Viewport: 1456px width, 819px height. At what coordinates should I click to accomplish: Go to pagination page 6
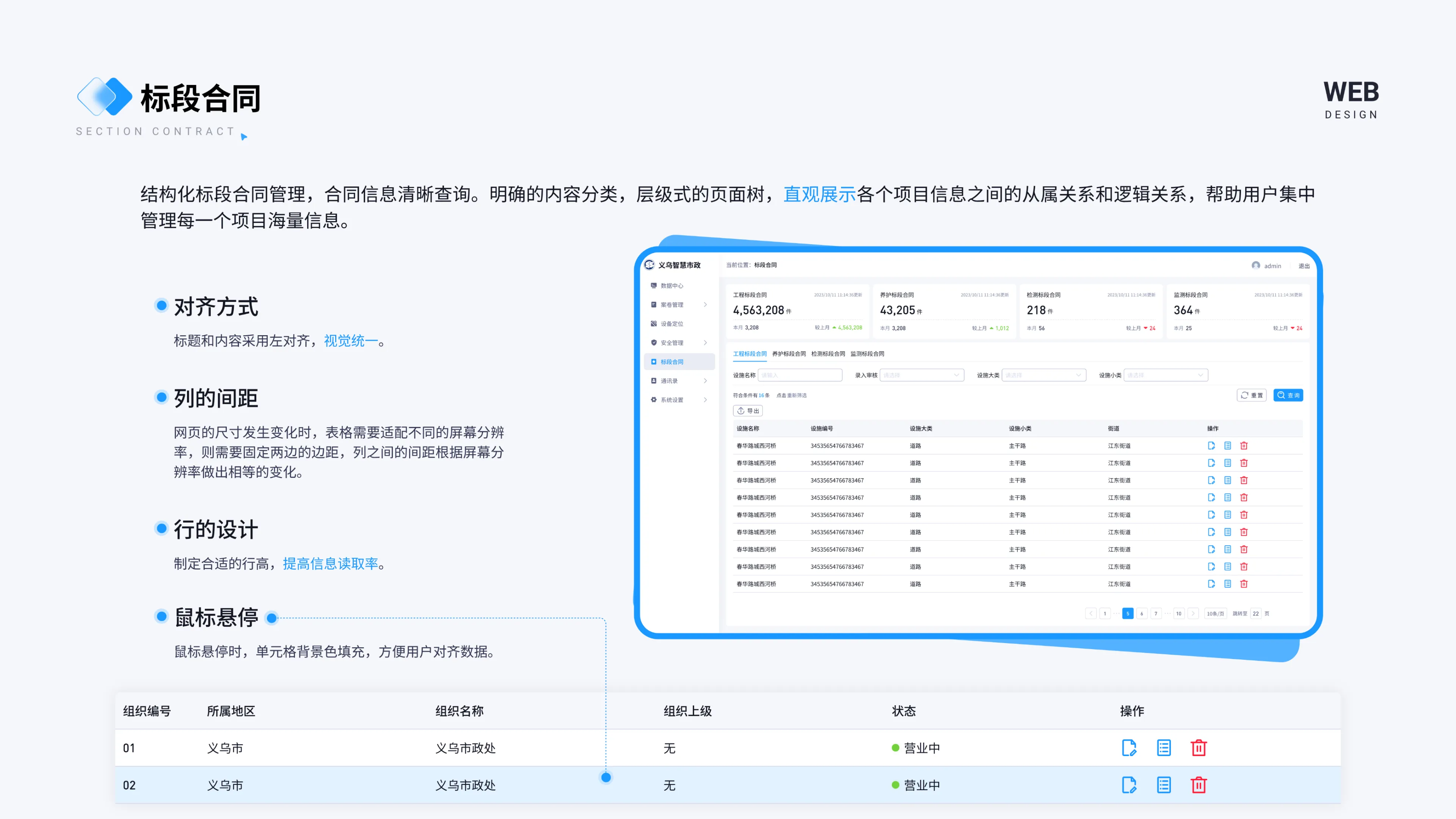pos(1142,613)
